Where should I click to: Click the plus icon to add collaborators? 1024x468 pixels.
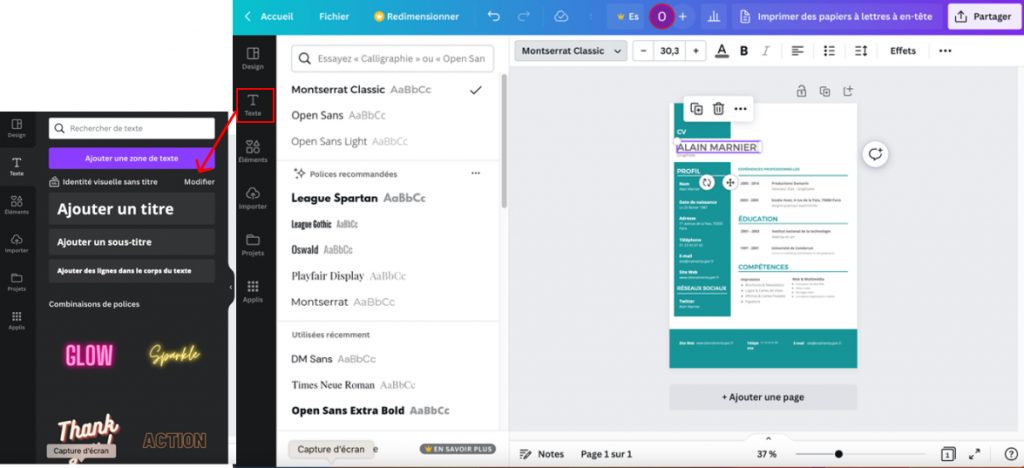(682, 16)
